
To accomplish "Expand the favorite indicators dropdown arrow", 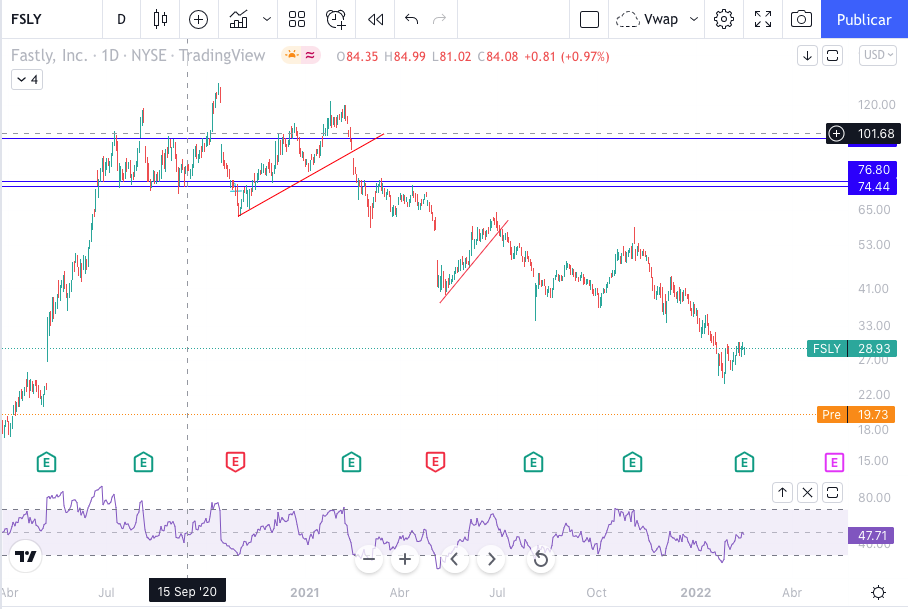I will coord(266,19).
